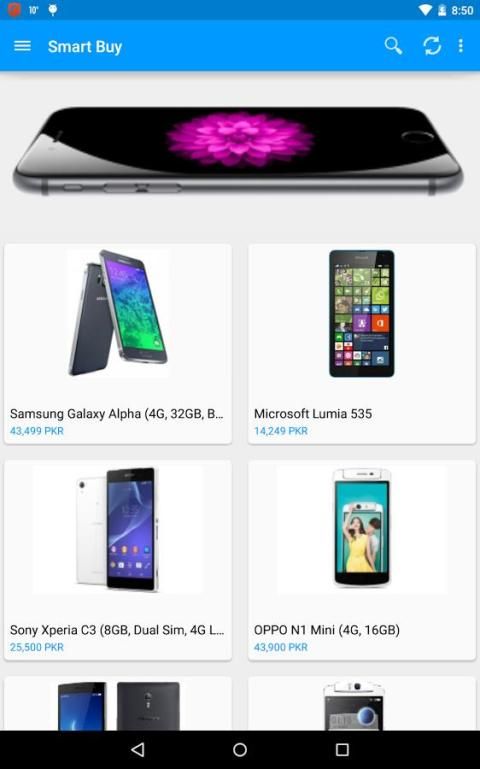The height and width of the screenshot is (769, 480).
Task: Refresh the product list
Action: coord(432,46)
